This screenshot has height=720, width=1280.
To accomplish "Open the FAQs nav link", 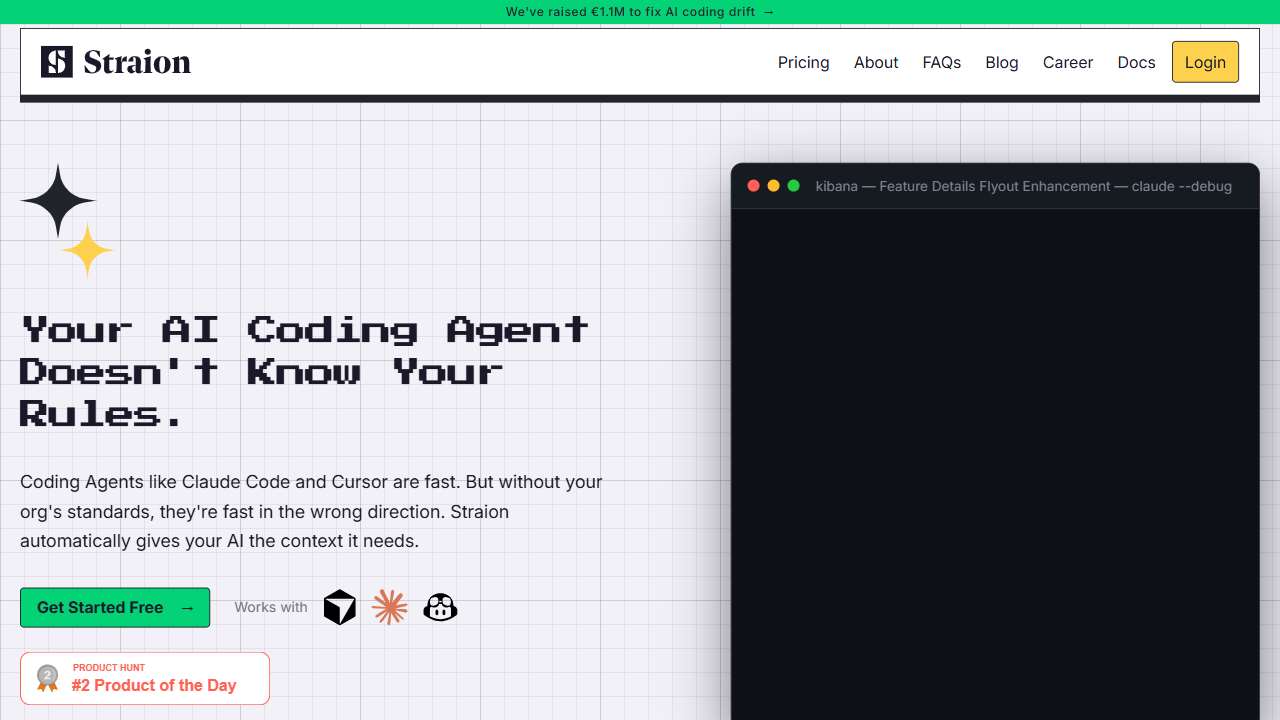I will pos(941,62).
